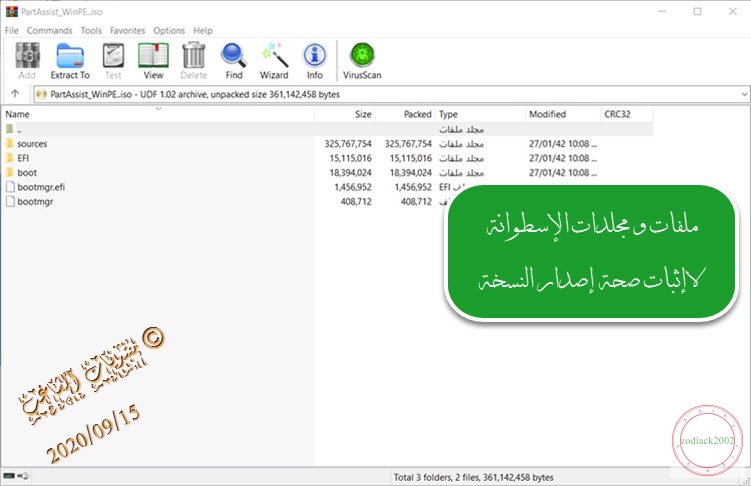This screenshot has width=751, height=486.
Task: Select the sources folder icon
Action: click(10, 144)
